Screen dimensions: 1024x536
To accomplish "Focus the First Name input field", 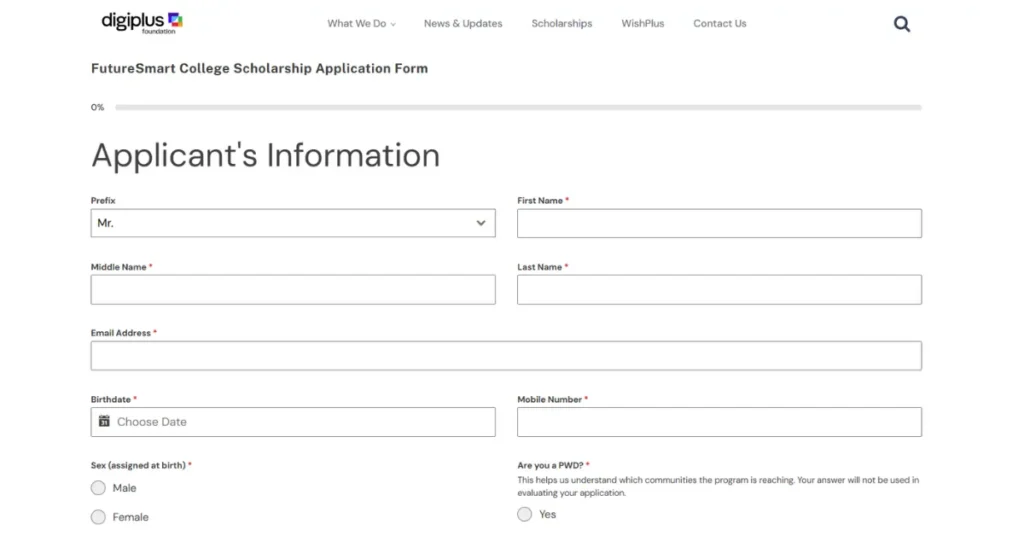I will pyautogui.click(x=720, y=223).
